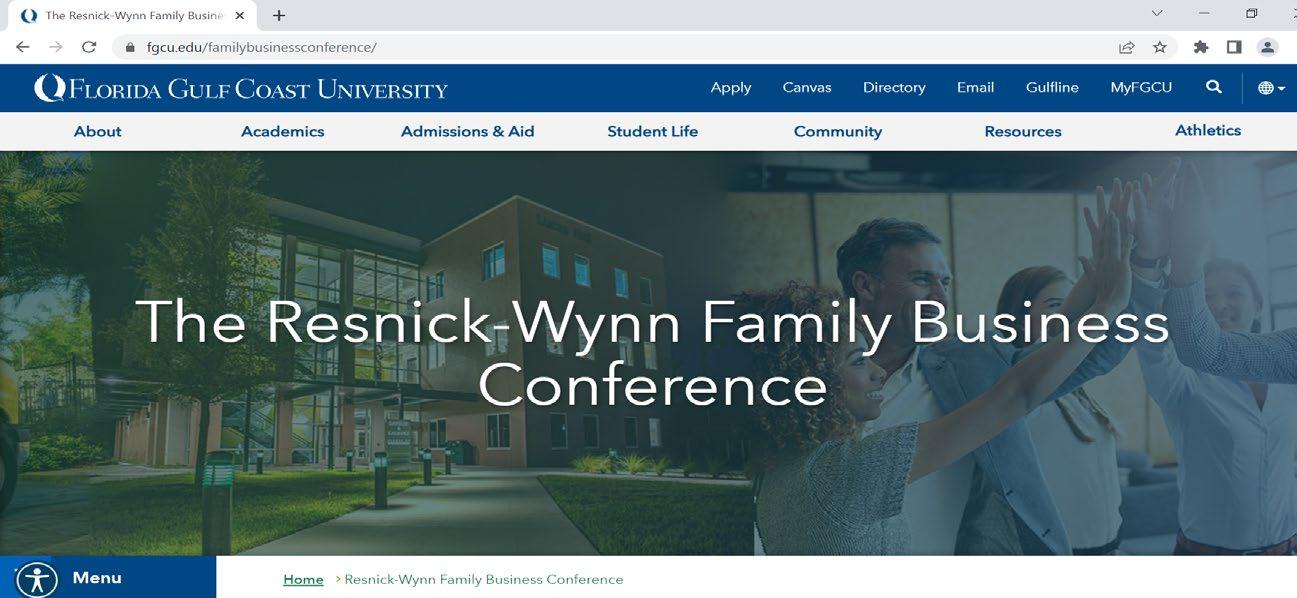Open the extensions puzzle icon
This screenshot has height=598, width=1297.
pos(1201,47)
